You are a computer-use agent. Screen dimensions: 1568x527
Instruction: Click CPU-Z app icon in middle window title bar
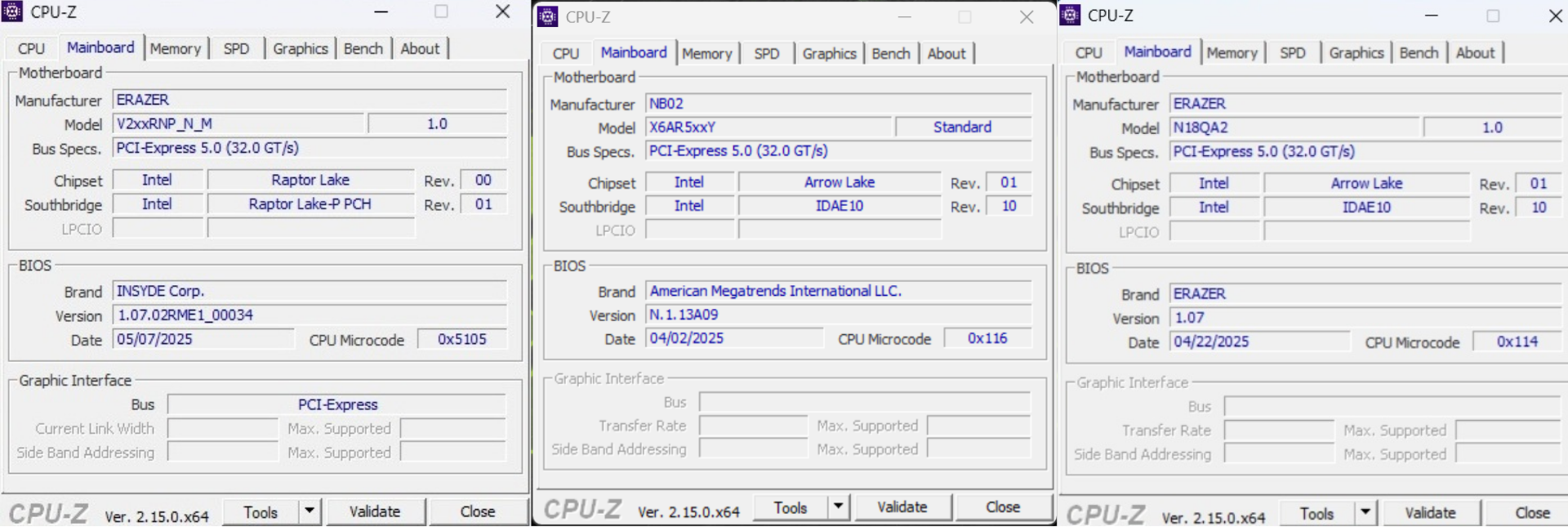click(x=548, y=16)
